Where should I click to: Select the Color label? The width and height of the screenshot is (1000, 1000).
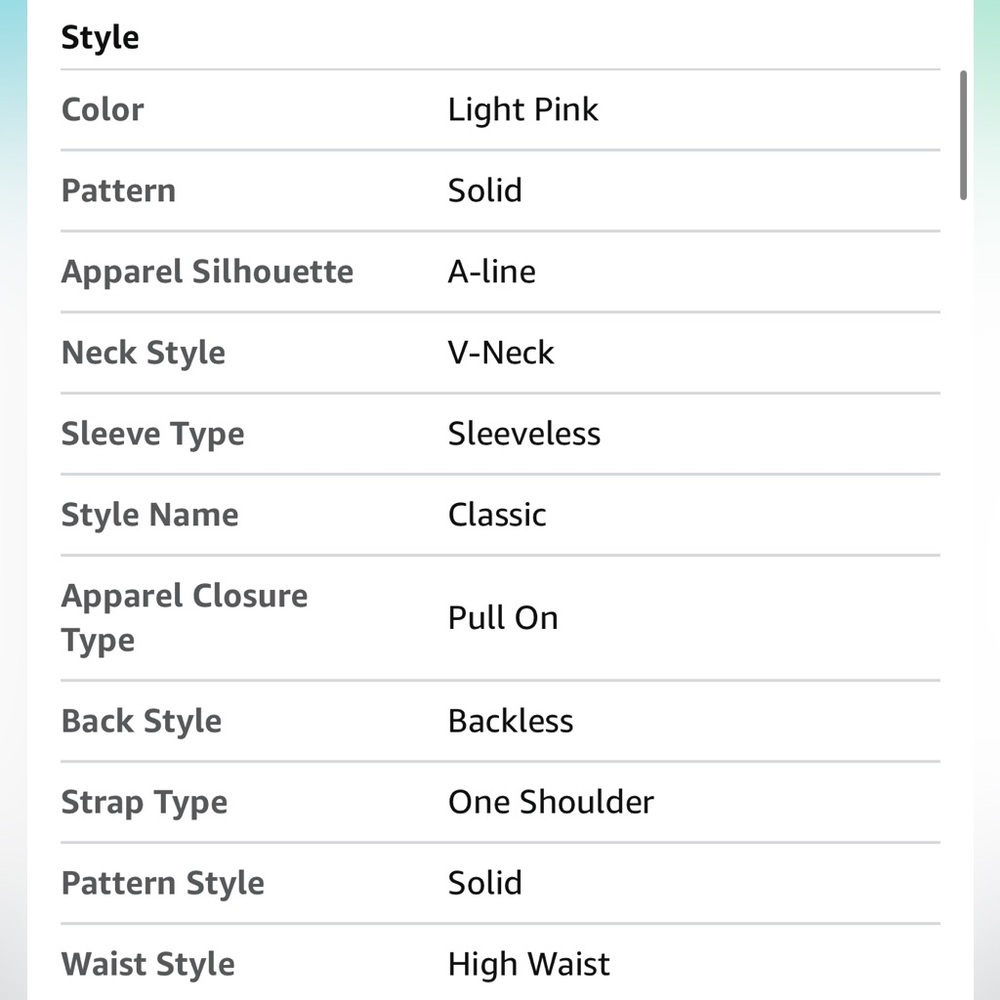(103, 110)
